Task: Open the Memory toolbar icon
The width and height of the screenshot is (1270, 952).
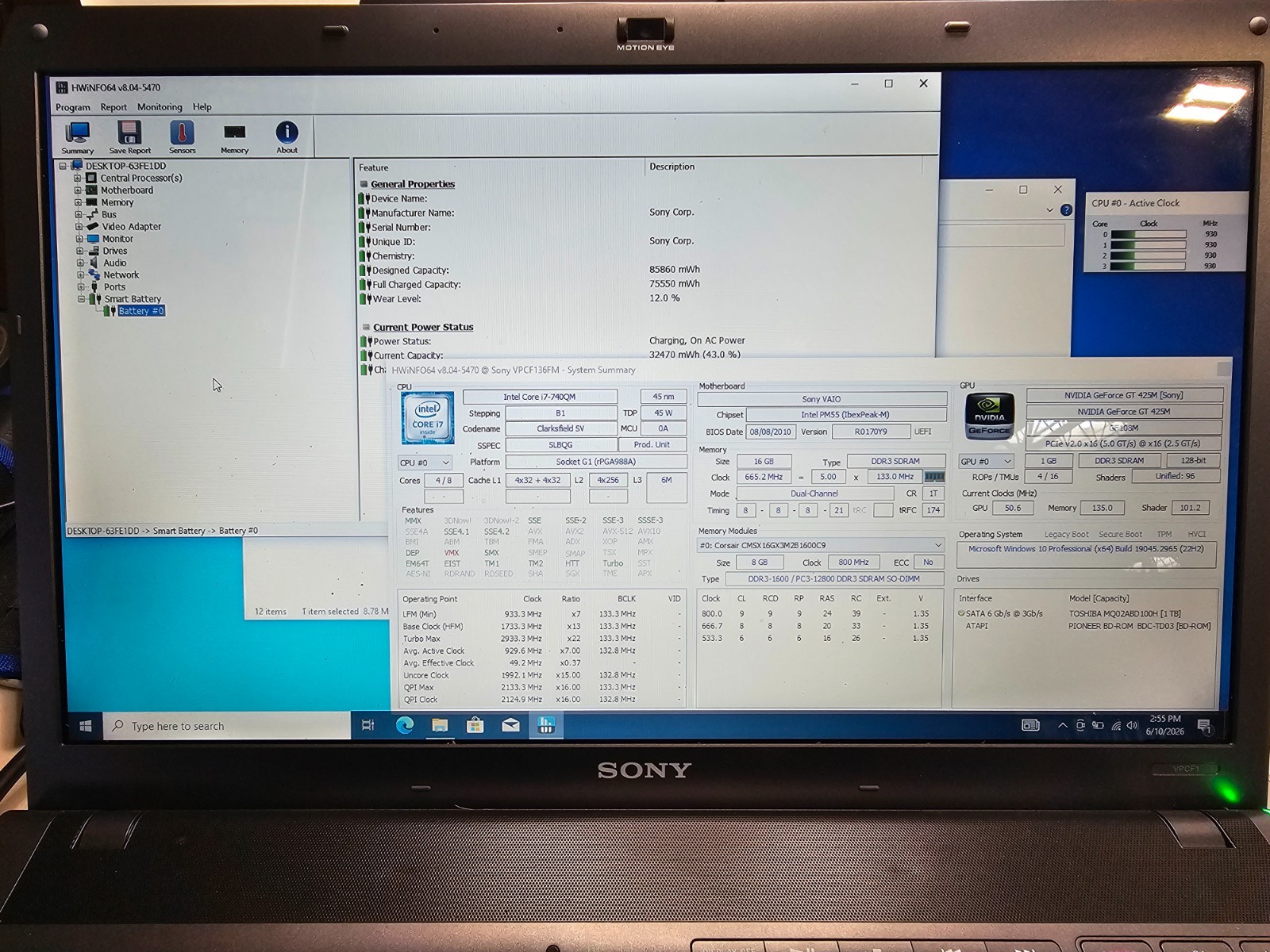Action: (234, 137)
